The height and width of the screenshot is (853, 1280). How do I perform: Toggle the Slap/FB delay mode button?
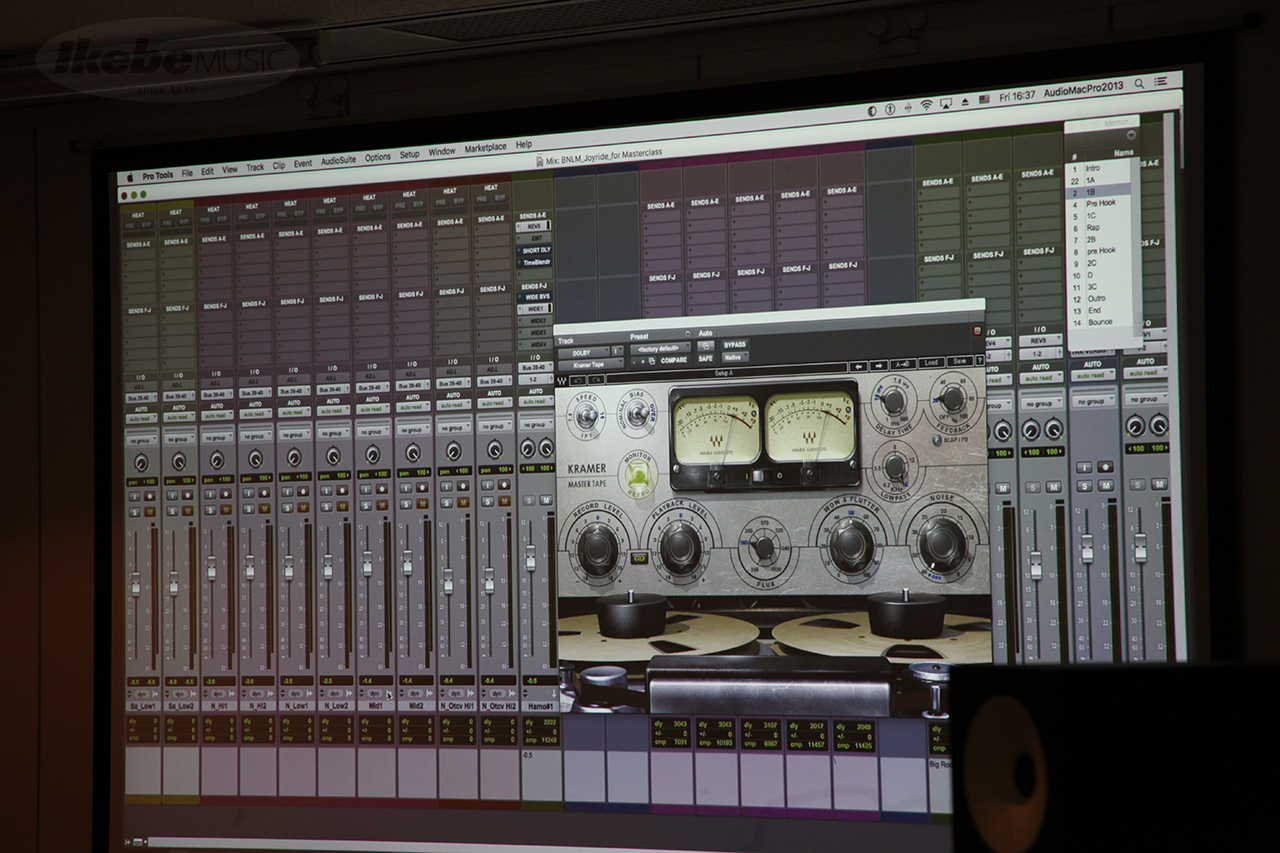click(938, 439)
